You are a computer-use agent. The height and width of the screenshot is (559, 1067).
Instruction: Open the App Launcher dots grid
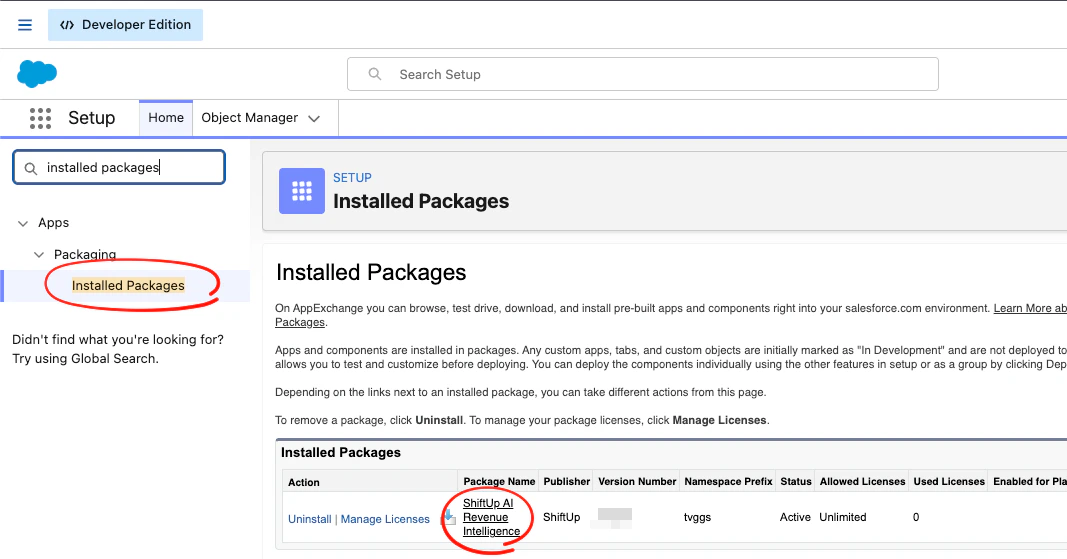pos(40,118)
